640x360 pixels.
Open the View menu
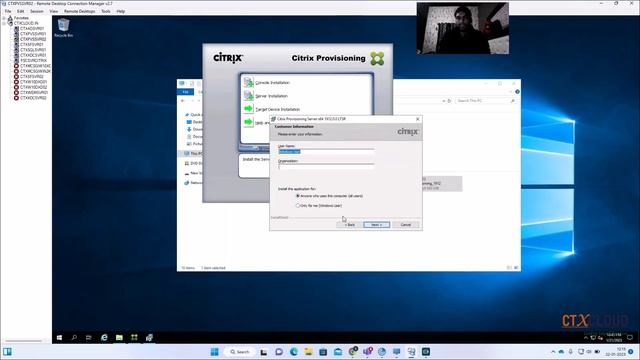pyautogui.click(x=53, y=11)
